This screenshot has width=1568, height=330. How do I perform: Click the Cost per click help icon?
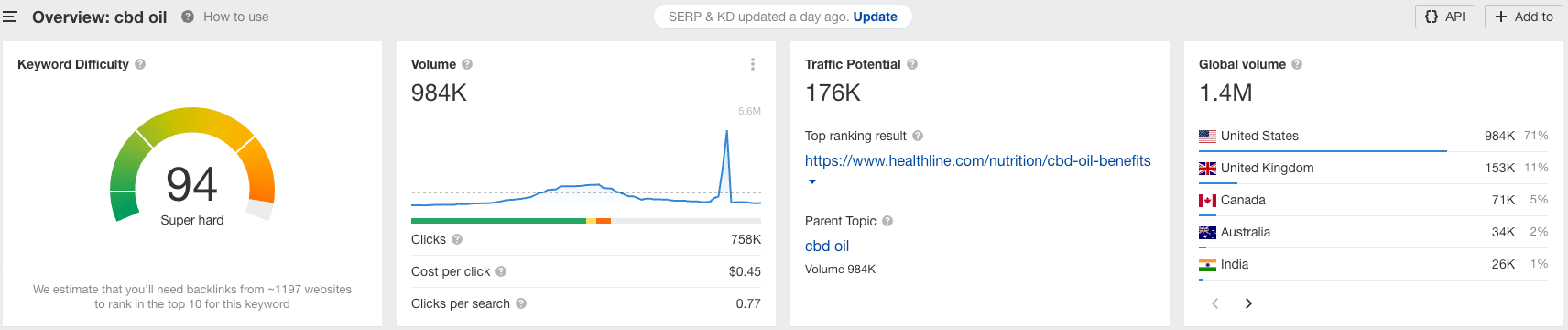point(501,271)
